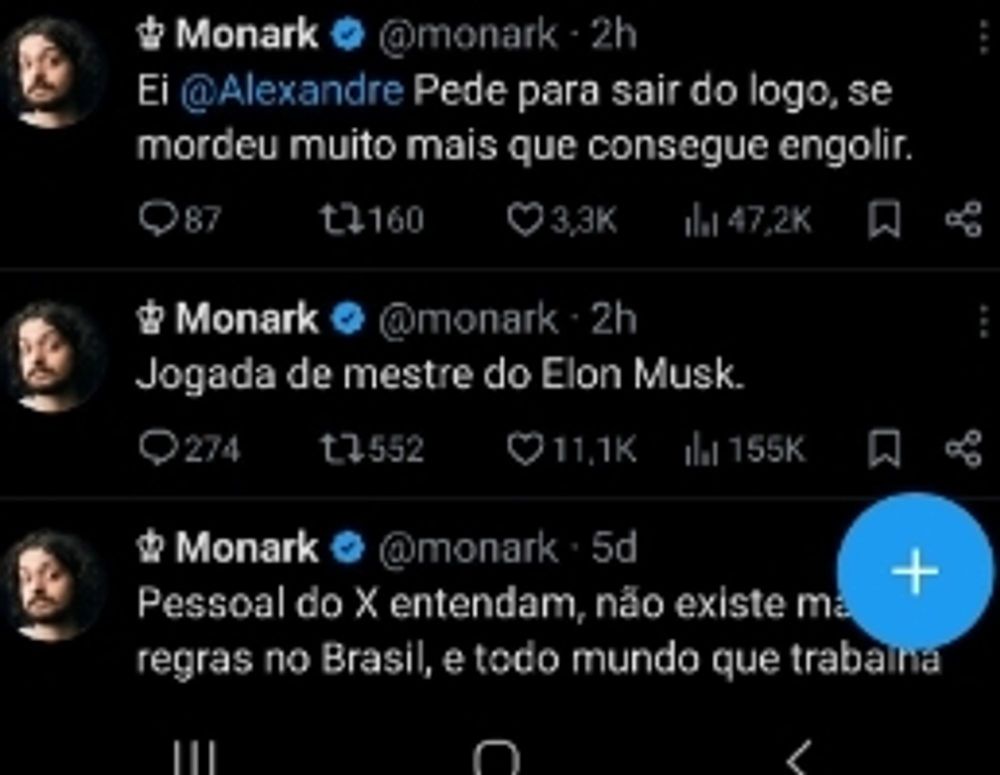Bookmark the 'Jogada de mestre' tweet

884,448
